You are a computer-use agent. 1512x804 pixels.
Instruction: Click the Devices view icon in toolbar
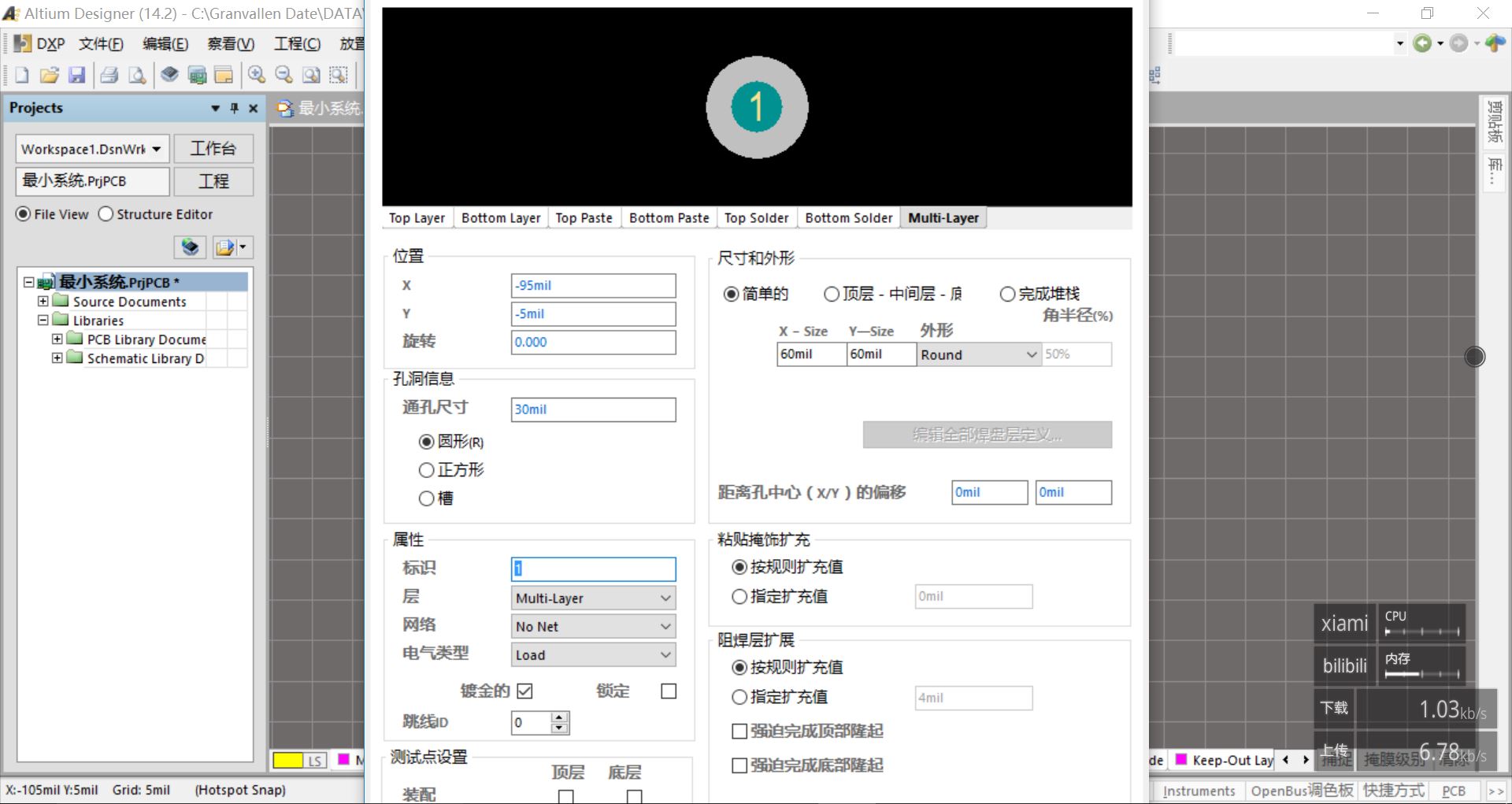(169, 75)
